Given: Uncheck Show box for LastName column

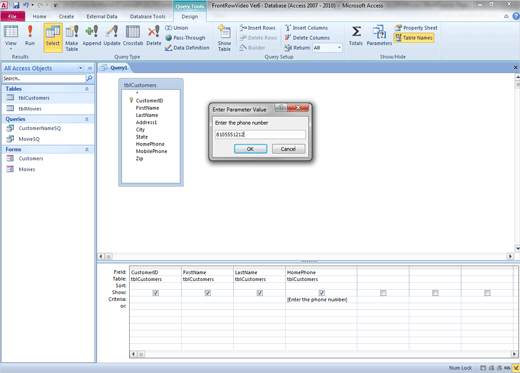Looking at the screenshot, I should tap(260, 293).
